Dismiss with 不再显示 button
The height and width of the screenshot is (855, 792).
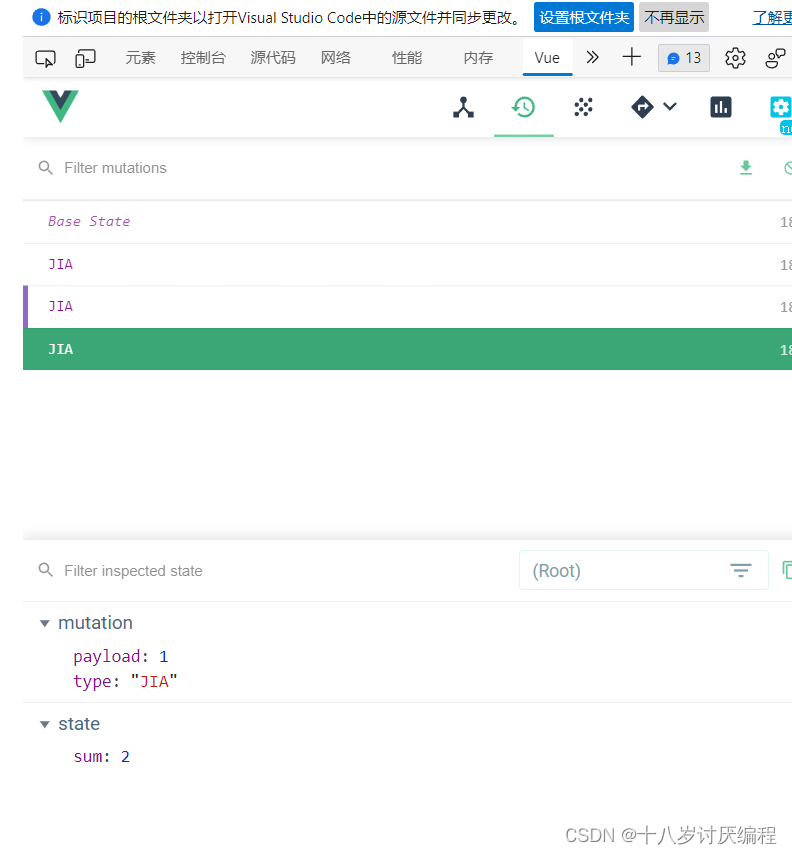click(674, 17)
